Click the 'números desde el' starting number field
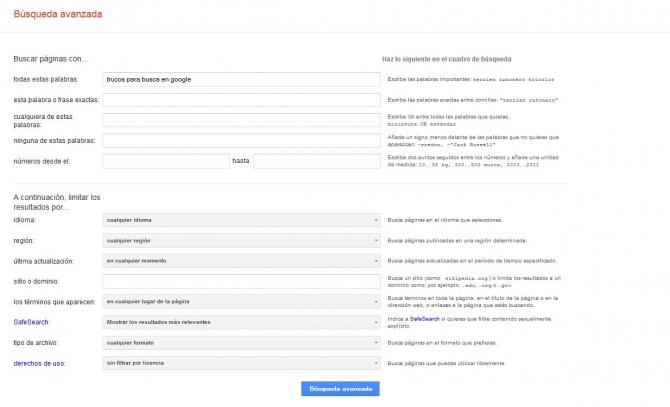 (x=165, y=161)
